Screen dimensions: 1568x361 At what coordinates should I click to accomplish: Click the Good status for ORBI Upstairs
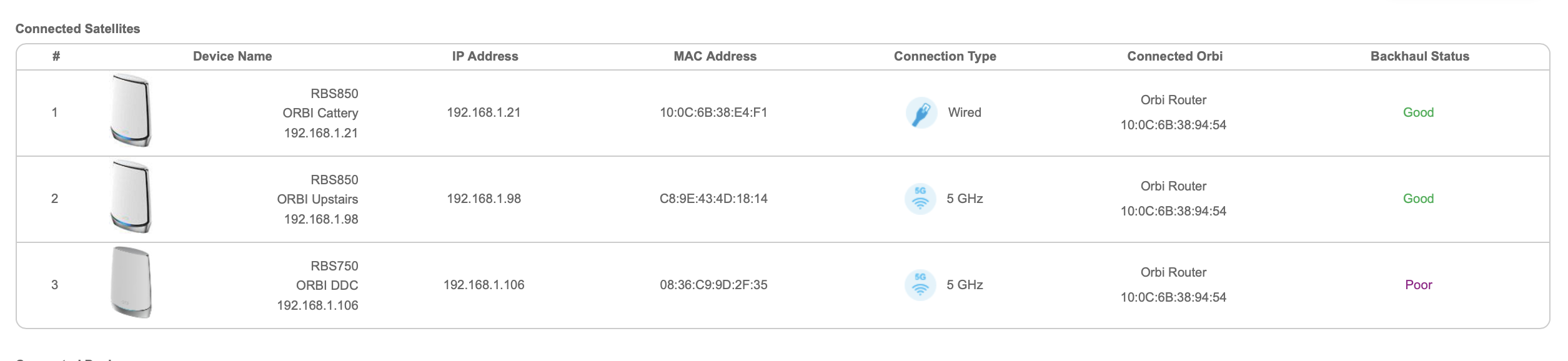[1418, 199]
